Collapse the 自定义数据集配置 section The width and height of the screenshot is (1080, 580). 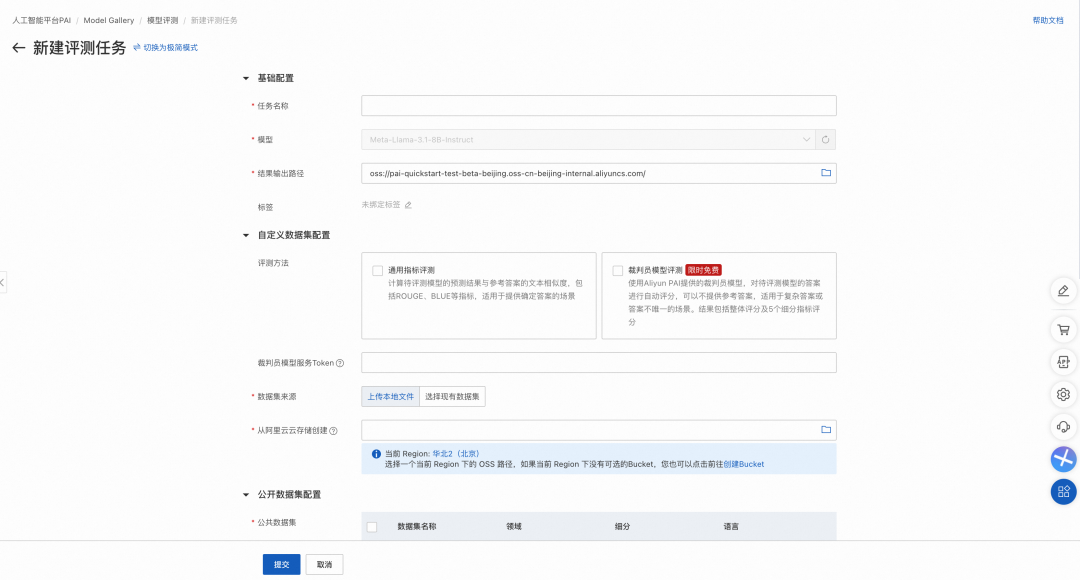(246, 236)
